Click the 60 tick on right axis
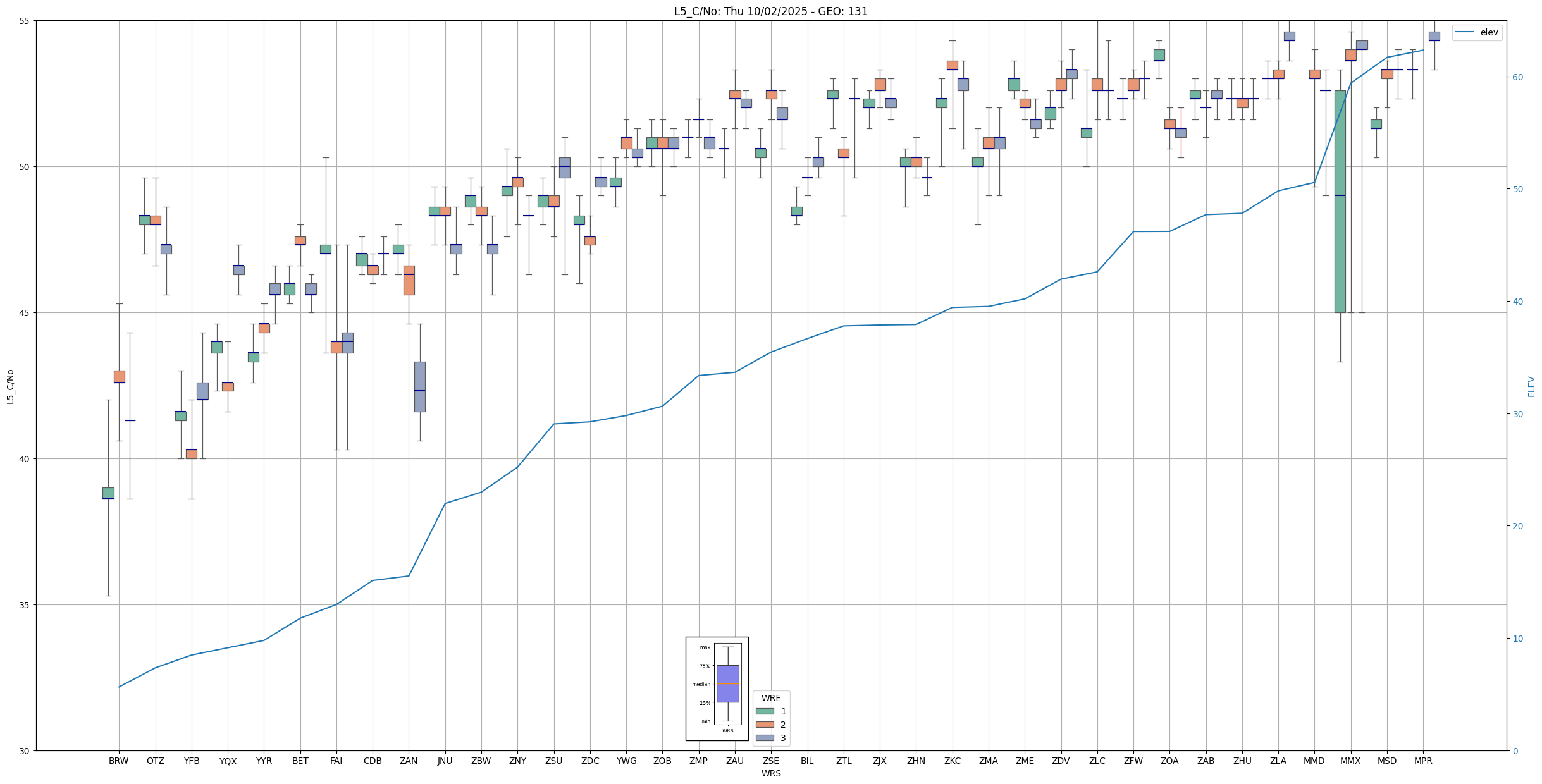 (1517, 77)
